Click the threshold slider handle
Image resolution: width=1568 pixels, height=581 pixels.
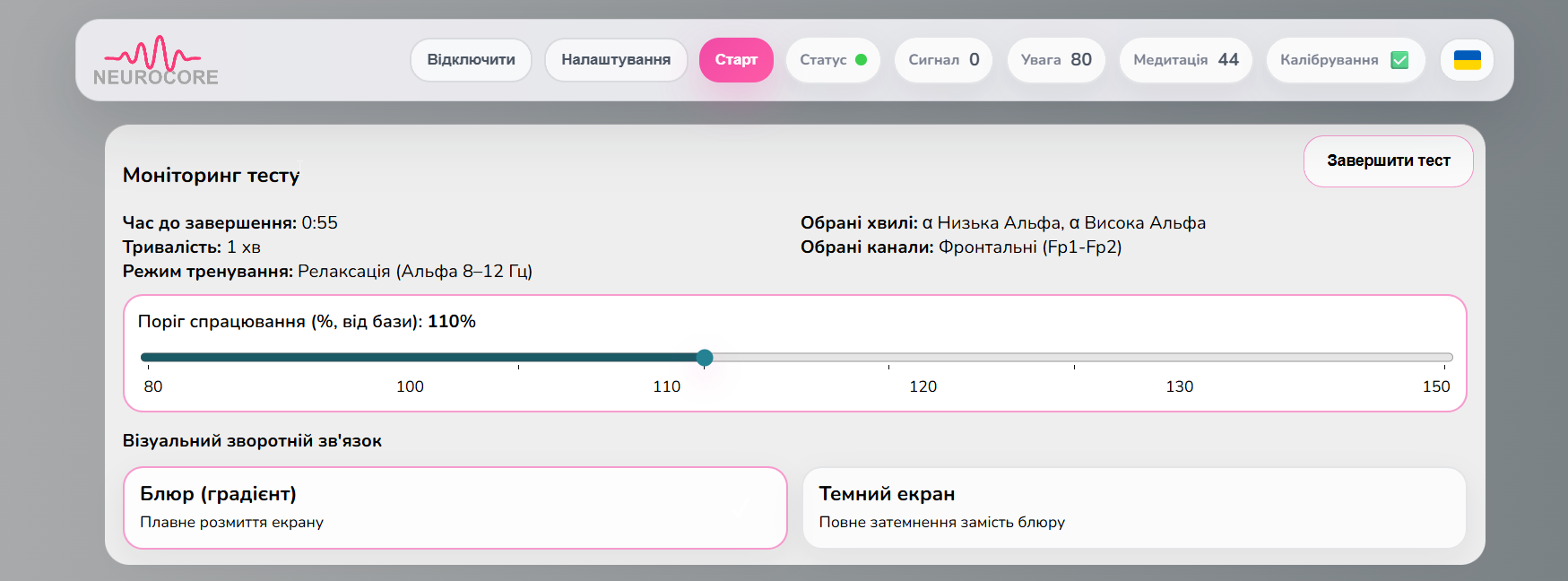[x=705, y=358]
